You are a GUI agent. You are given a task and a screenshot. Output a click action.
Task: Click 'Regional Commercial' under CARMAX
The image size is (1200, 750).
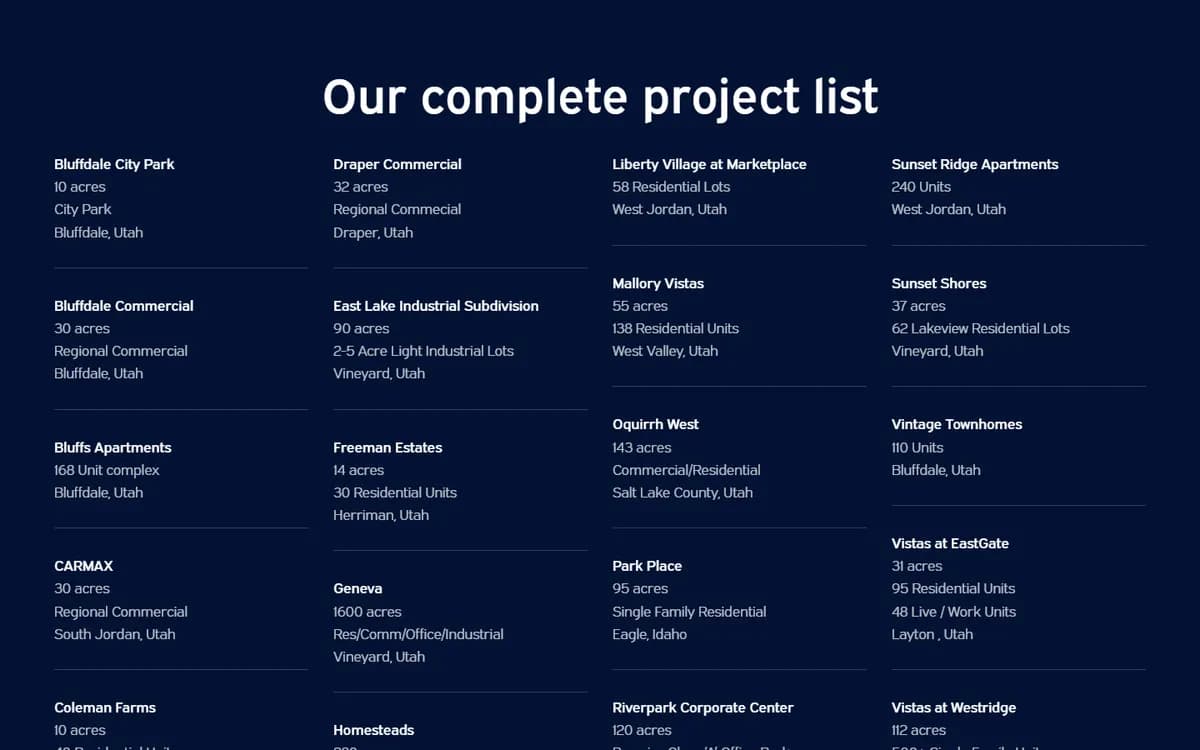point(121,612)
